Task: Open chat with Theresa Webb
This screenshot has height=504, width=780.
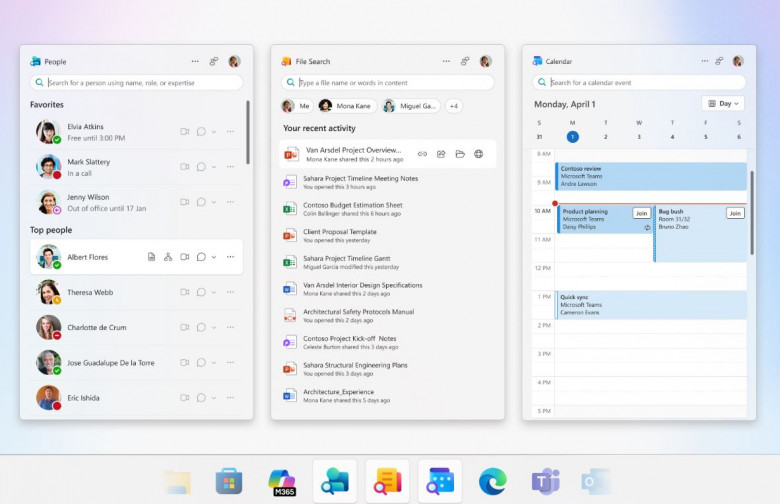Action: (201, 292)
